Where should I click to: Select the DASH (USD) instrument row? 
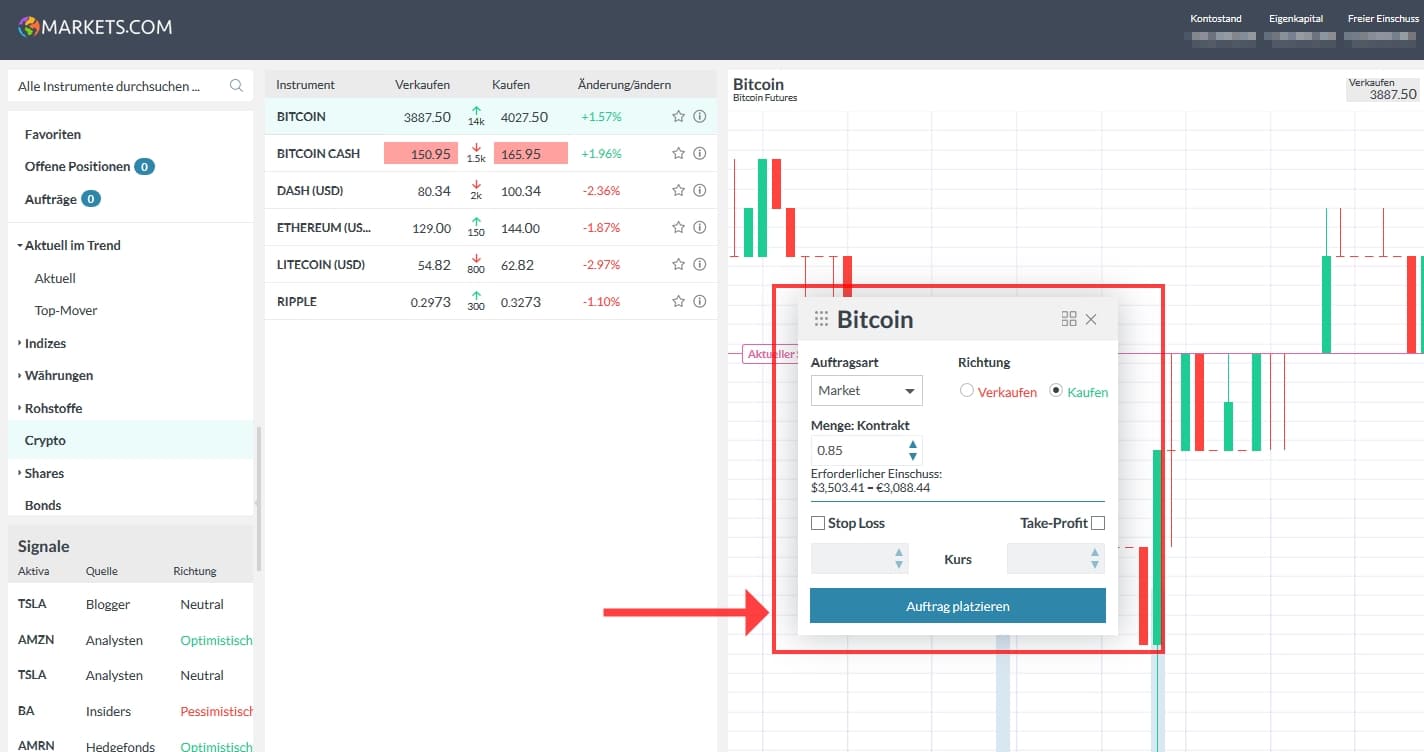(490, 191)
